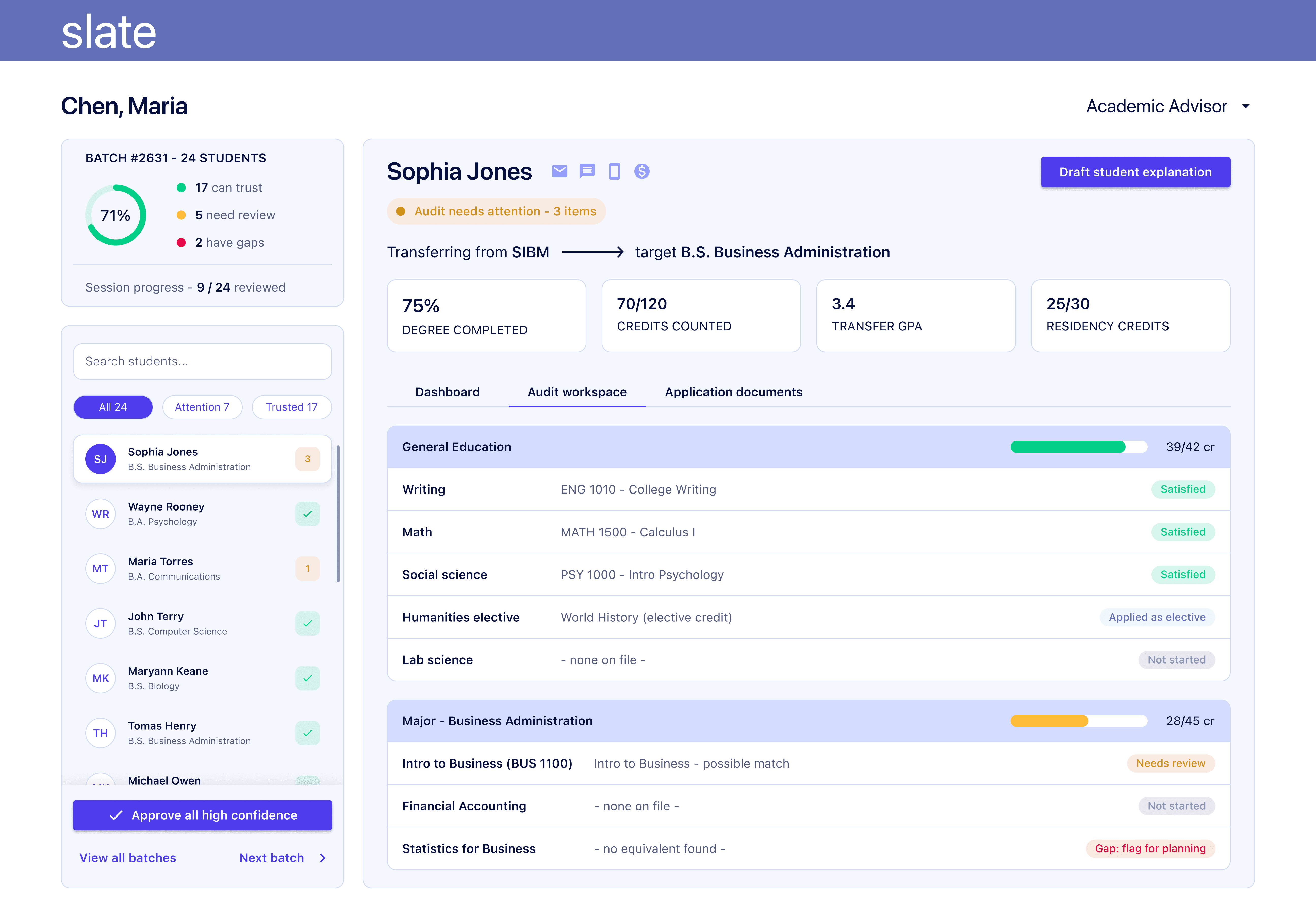Click the 71% progress ring in batch summary
The height and width of the screenshot is (918, 1316).
(x=116, y=215)
